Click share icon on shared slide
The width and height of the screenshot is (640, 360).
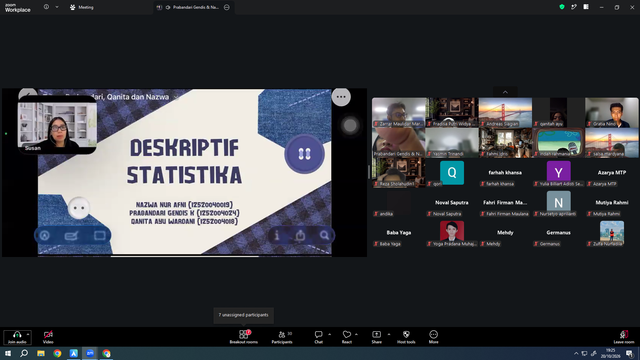pos(300,236)
